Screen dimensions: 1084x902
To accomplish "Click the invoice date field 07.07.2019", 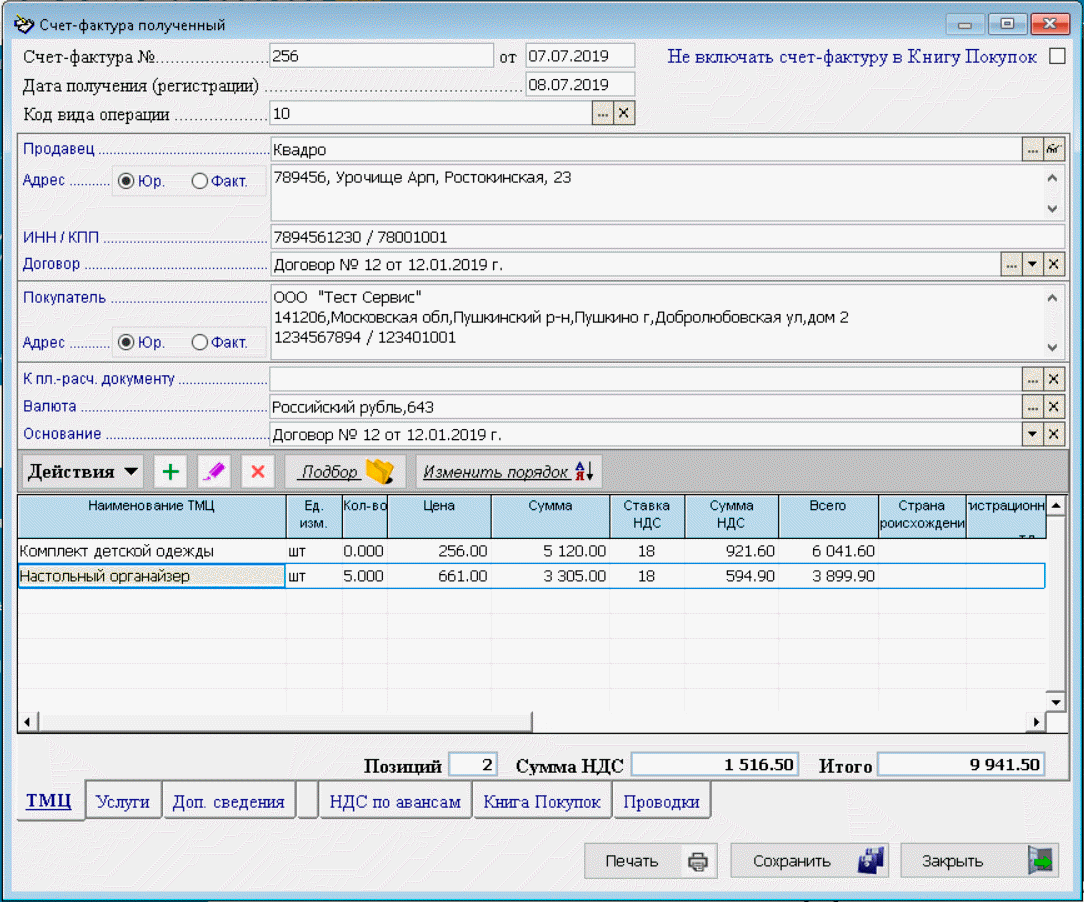I will point(580,56).
